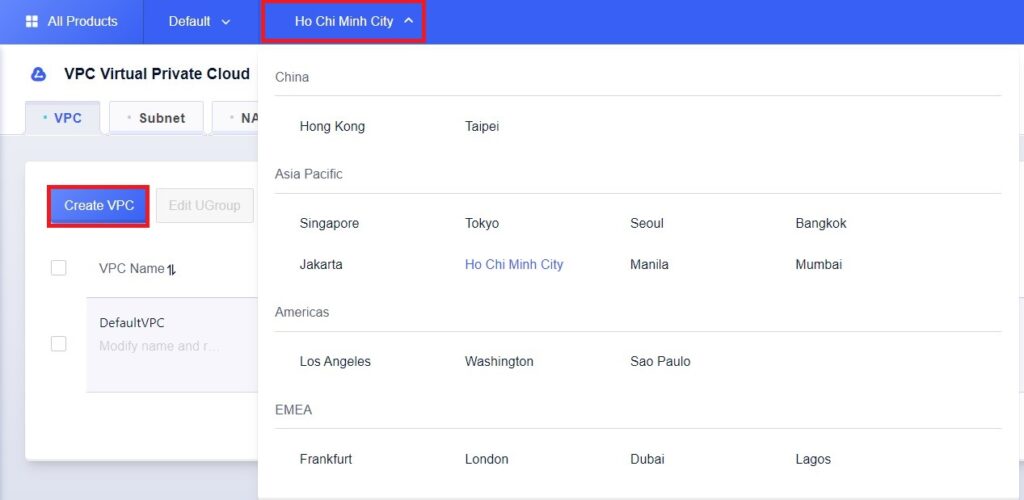The width and height of the screenshot is (1024, 500).
Task: Select the VPC tab
Action: coord(63,118)
